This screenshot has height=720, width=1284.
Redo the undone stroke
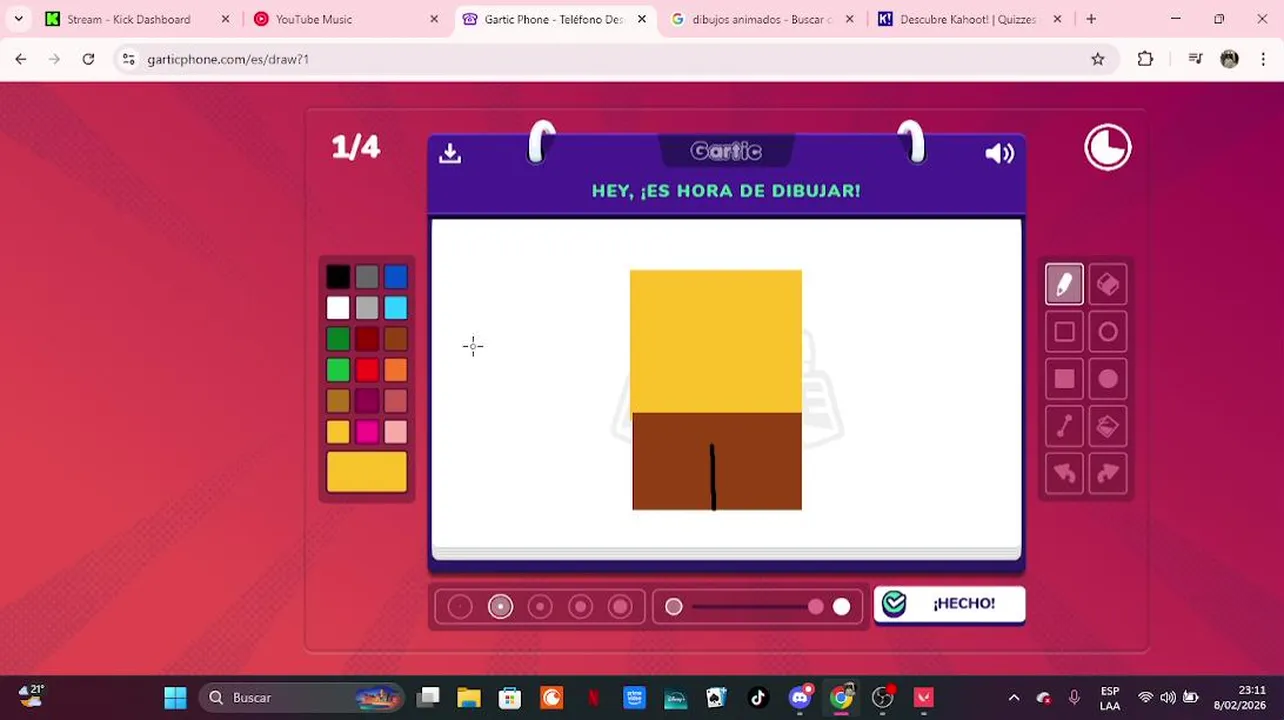pyautogui.click(x=1108, y=473)
